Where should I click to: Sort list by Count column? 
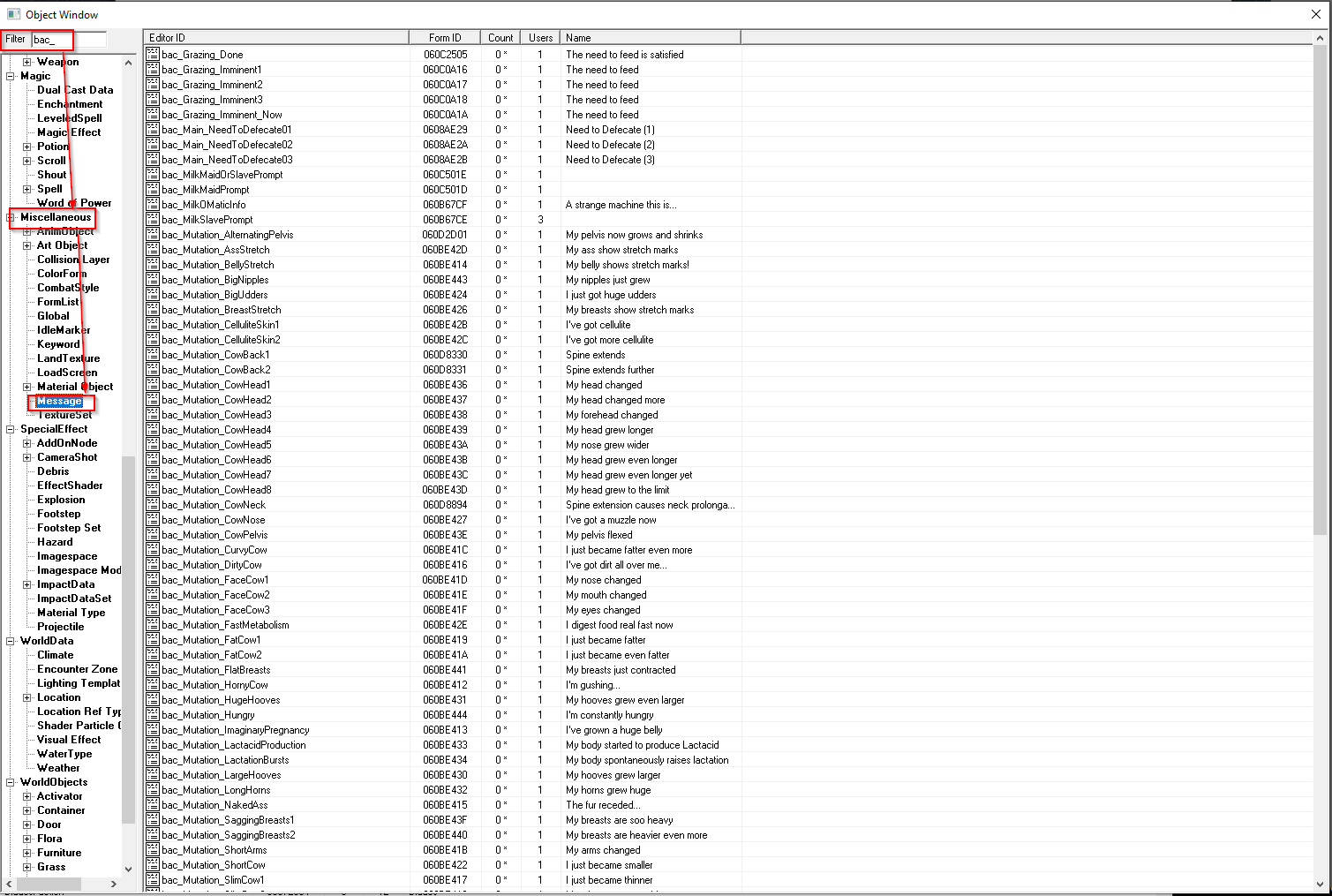pyautogui.click(x=500, y=38)
